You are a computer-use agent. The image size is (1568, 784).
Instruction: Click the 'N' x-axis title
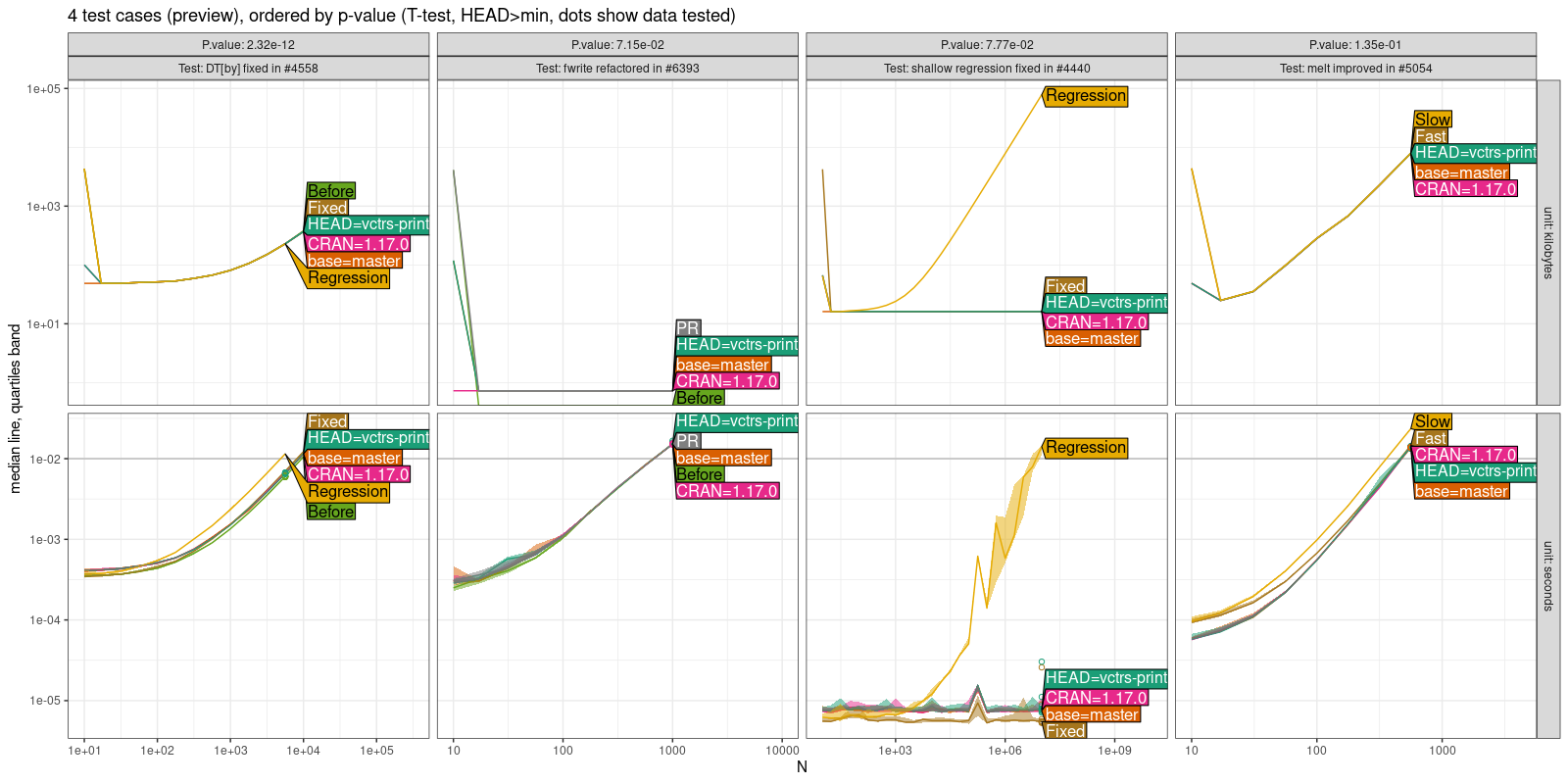coord(802,766)
